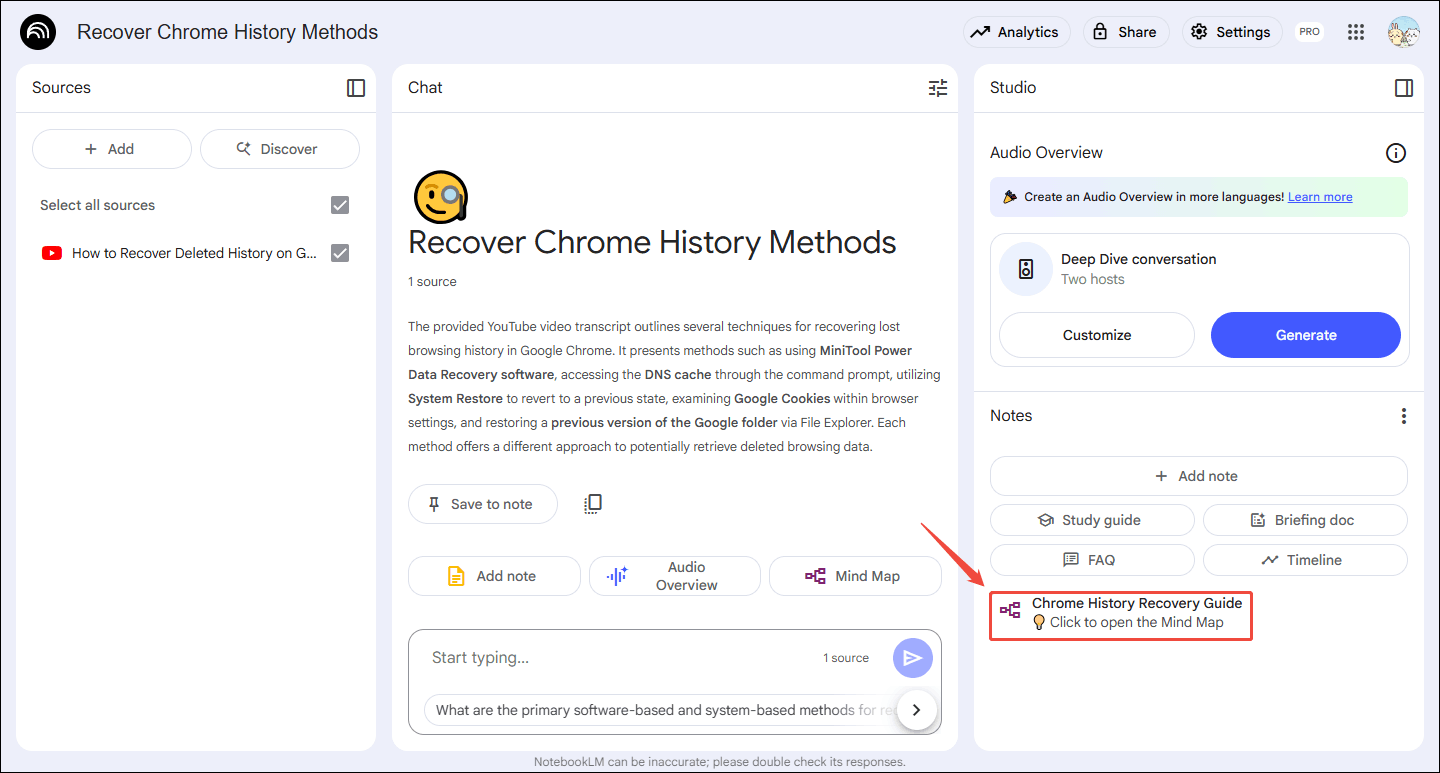This screenshot has width=1440, height=773.
Task: Uncheck the How to Recover Deleted History source
Action: [x=340, y=253]
